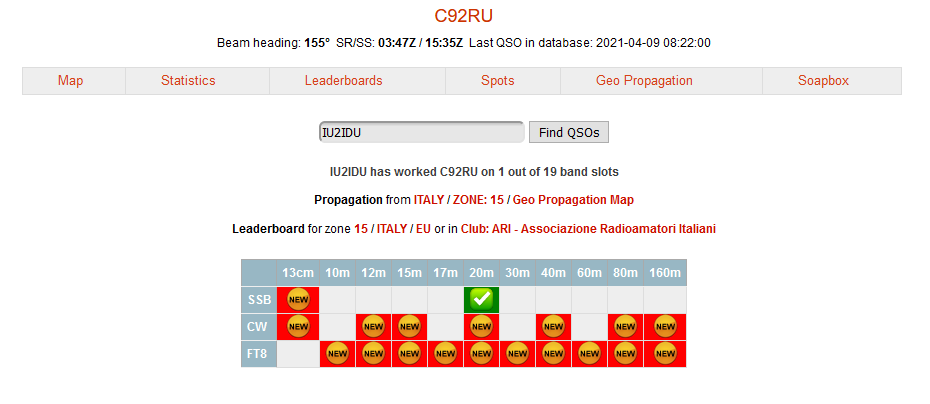Click the sunrise/sunset value 03:47Z / 15:35Z
The width and height of the screenshot is (930, 404).
pos(421,43)
